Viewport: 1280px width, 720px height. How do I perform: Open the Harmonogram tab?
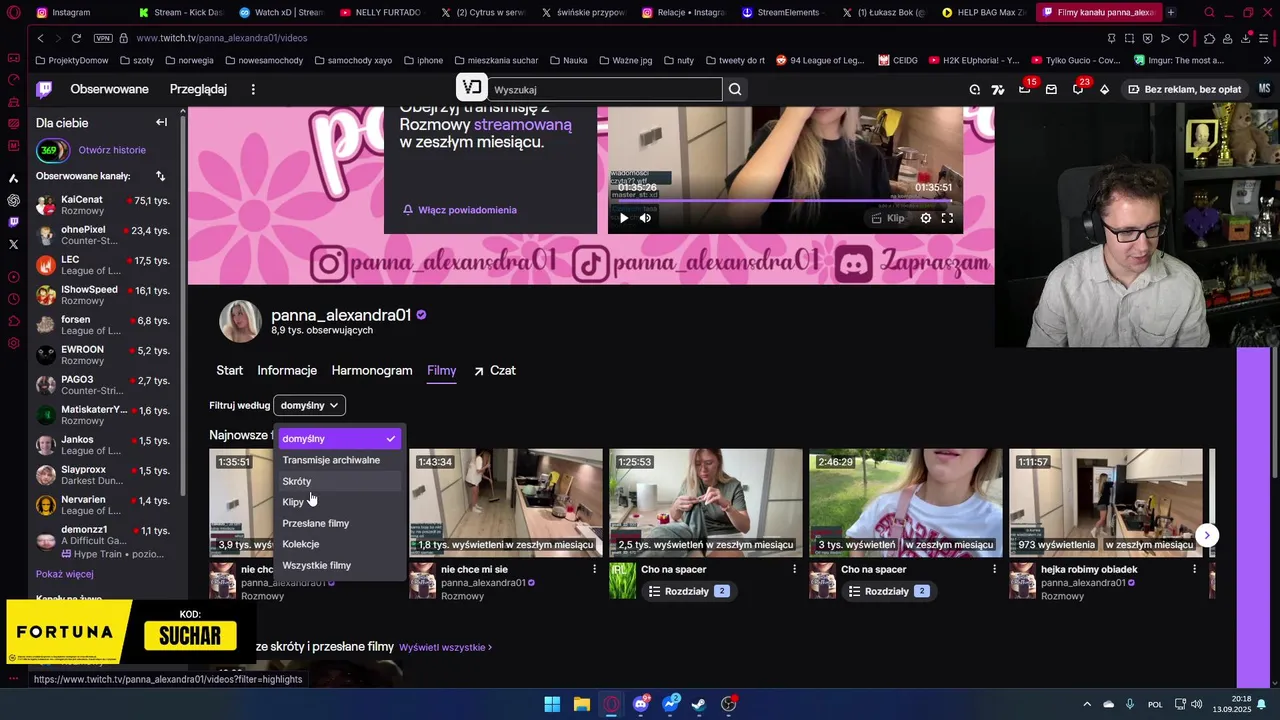click(x=372, y=370)
